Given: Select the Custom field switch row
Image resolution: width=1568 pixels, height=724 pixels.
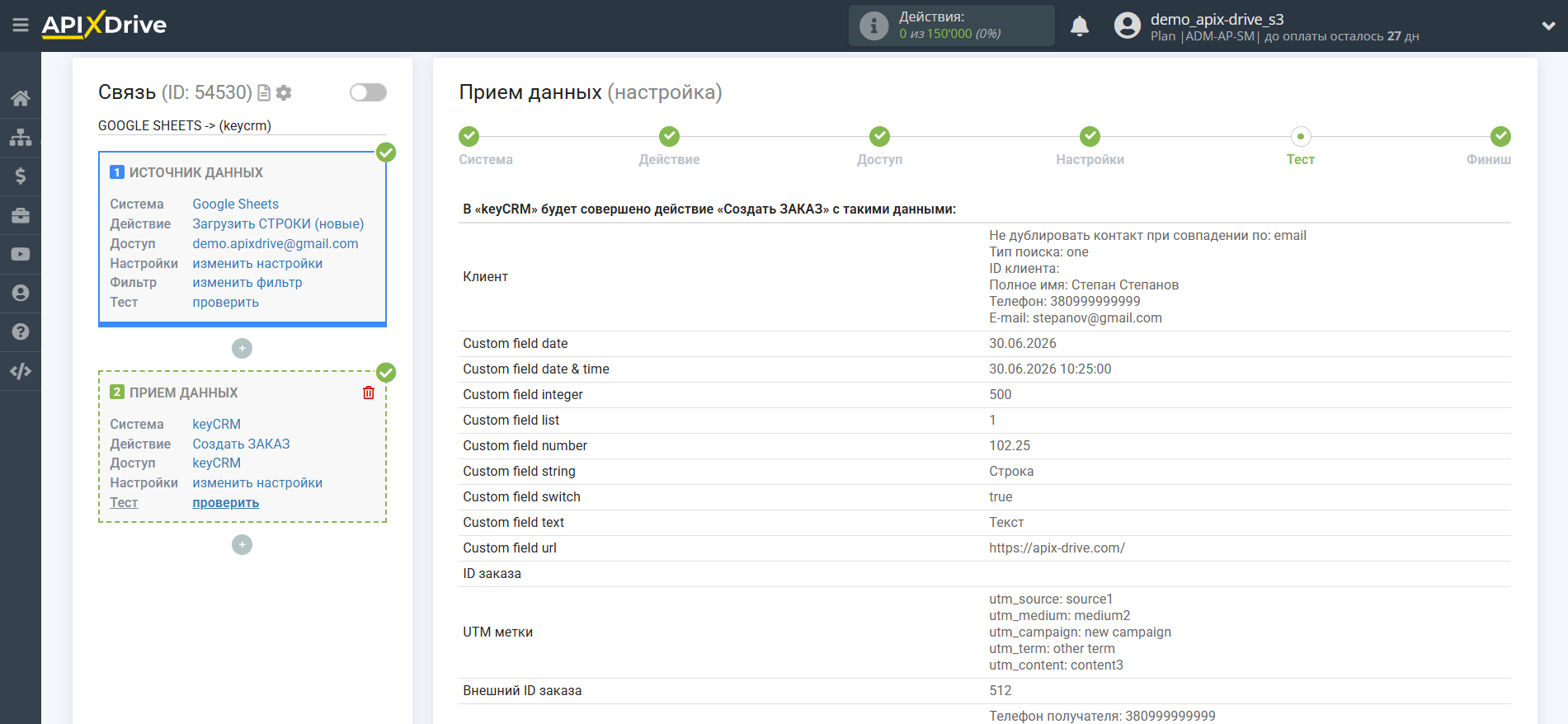Looking at the screenshot, I should tap(985, 496).
